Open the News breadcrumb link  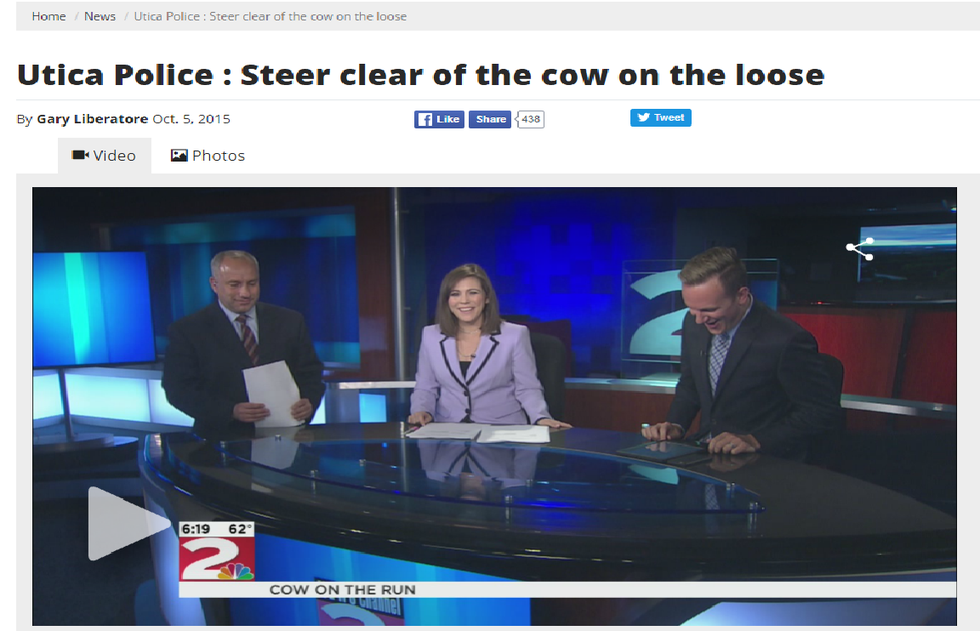(x=100, y=16)
